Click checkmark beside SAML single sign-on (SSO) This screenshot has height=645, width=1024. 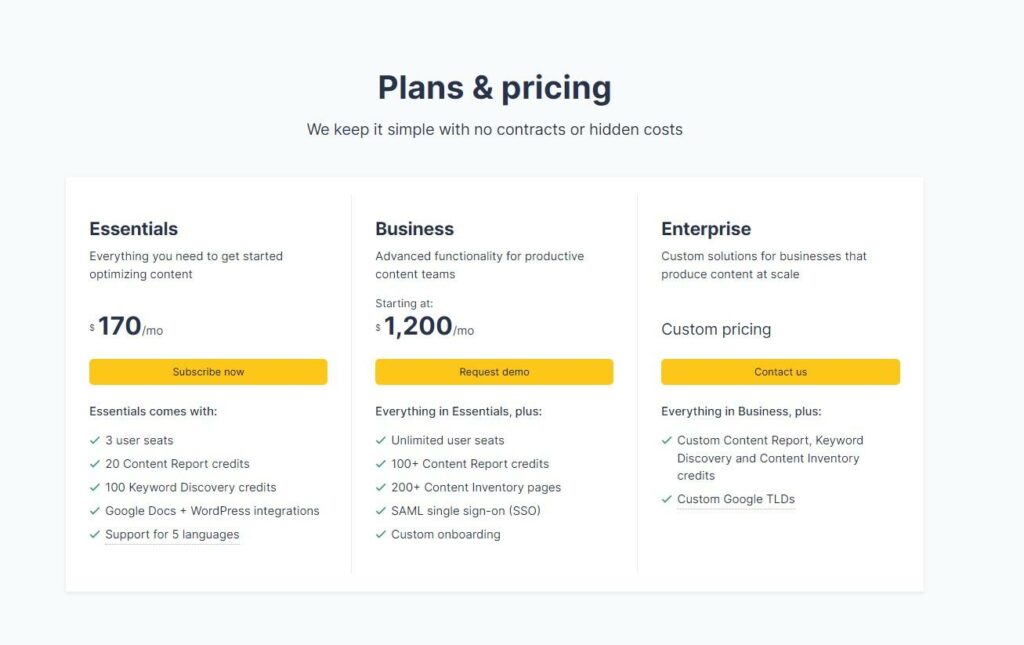[381, 511]
